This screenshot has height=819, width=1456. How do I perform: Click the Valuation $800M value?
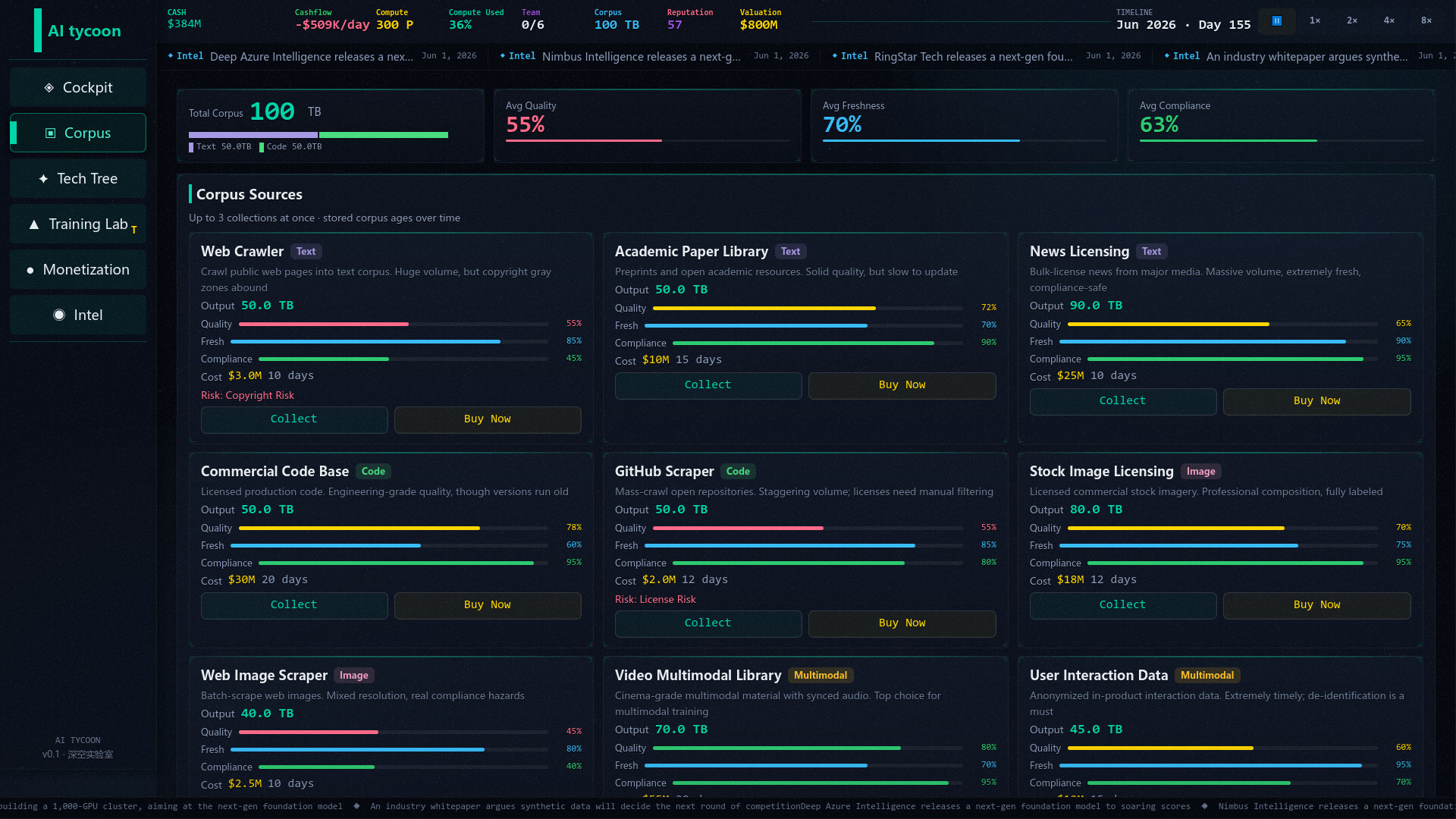click(x=759, y=25)
